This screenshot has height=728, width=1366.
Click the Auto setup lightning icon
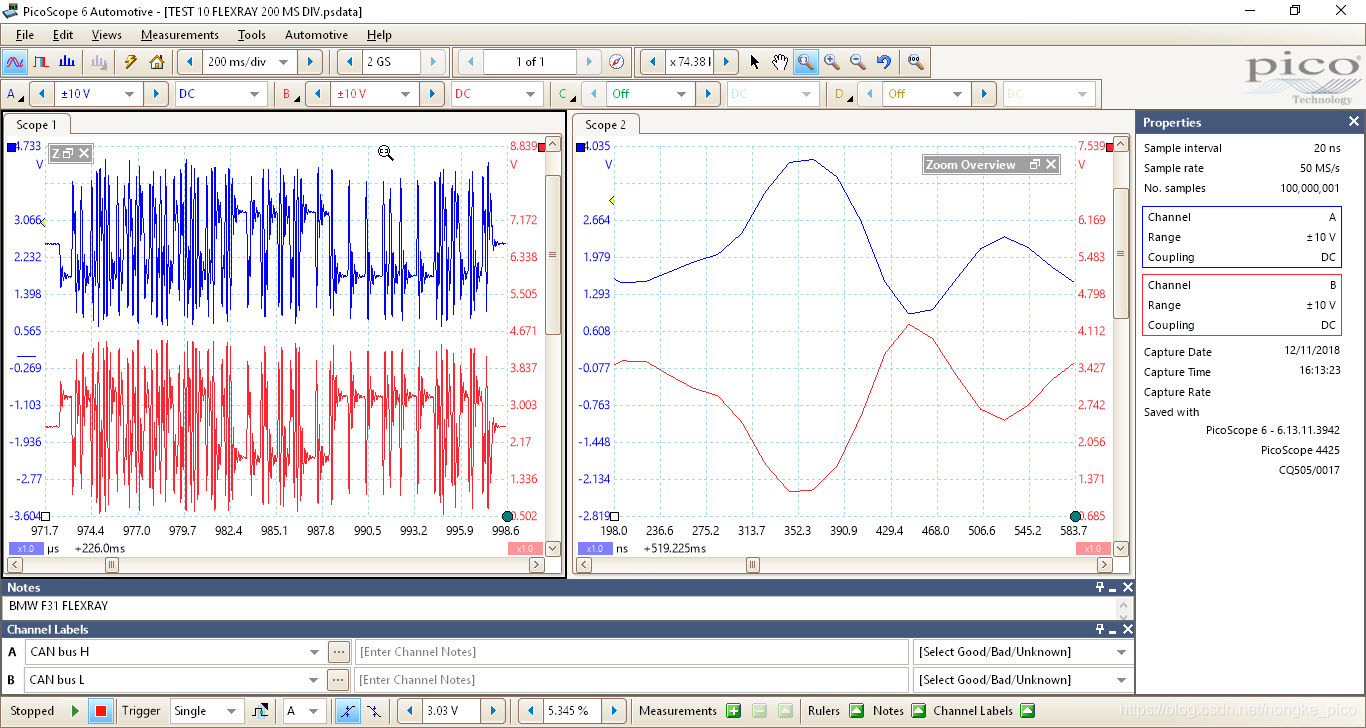pos(131,62)
